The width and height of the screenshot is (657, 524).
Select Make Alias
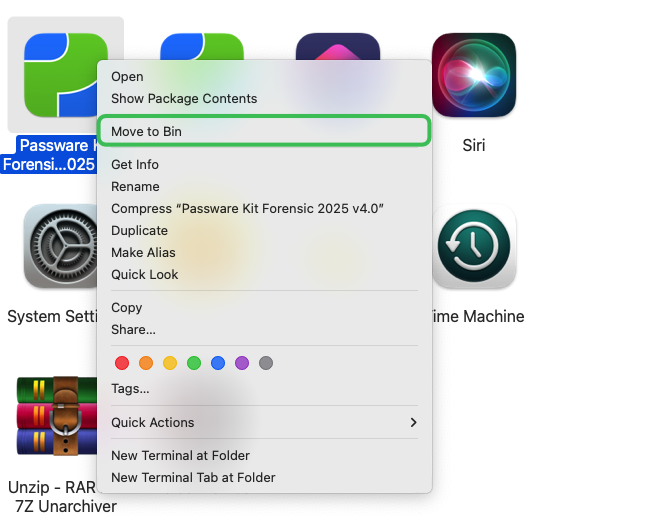264,253
